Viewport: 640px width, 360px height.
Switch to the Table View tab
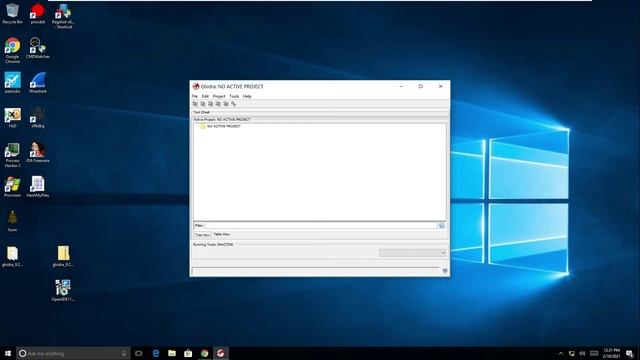(x=222, y=234)
